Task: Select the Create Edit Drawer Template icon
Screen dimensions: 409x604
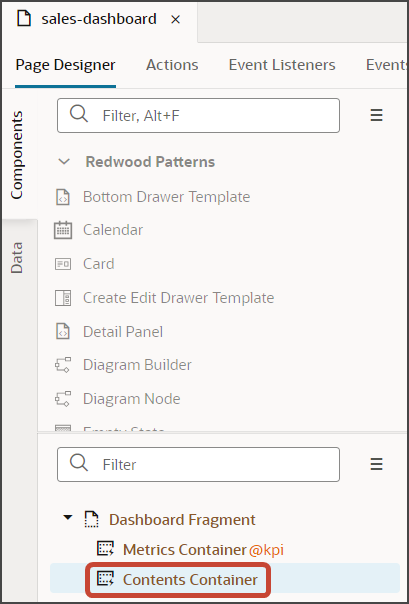Action: pos(63,298)
